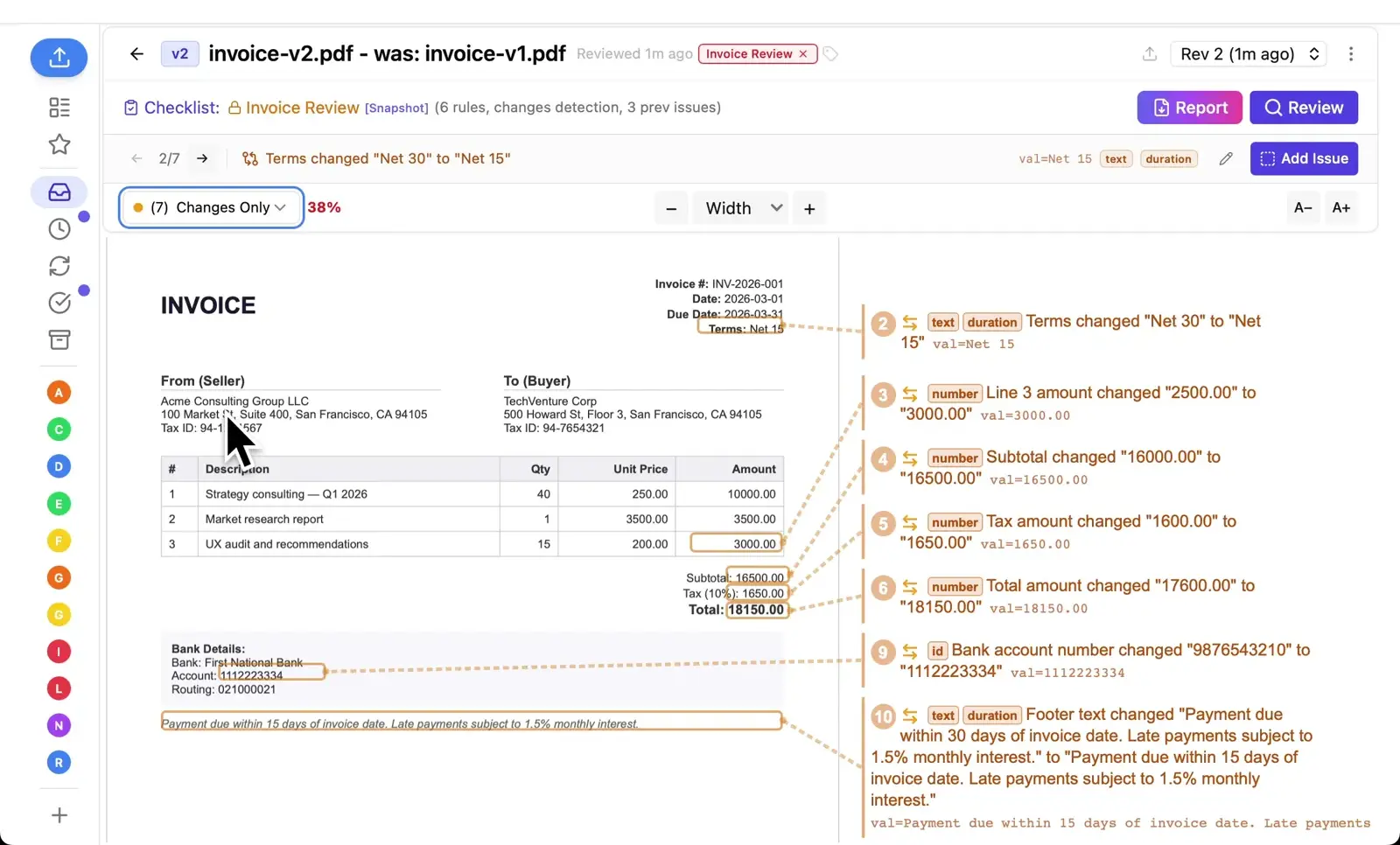Open the archive box icon in sidebar
1400x845 pixels.
(59, 340)
